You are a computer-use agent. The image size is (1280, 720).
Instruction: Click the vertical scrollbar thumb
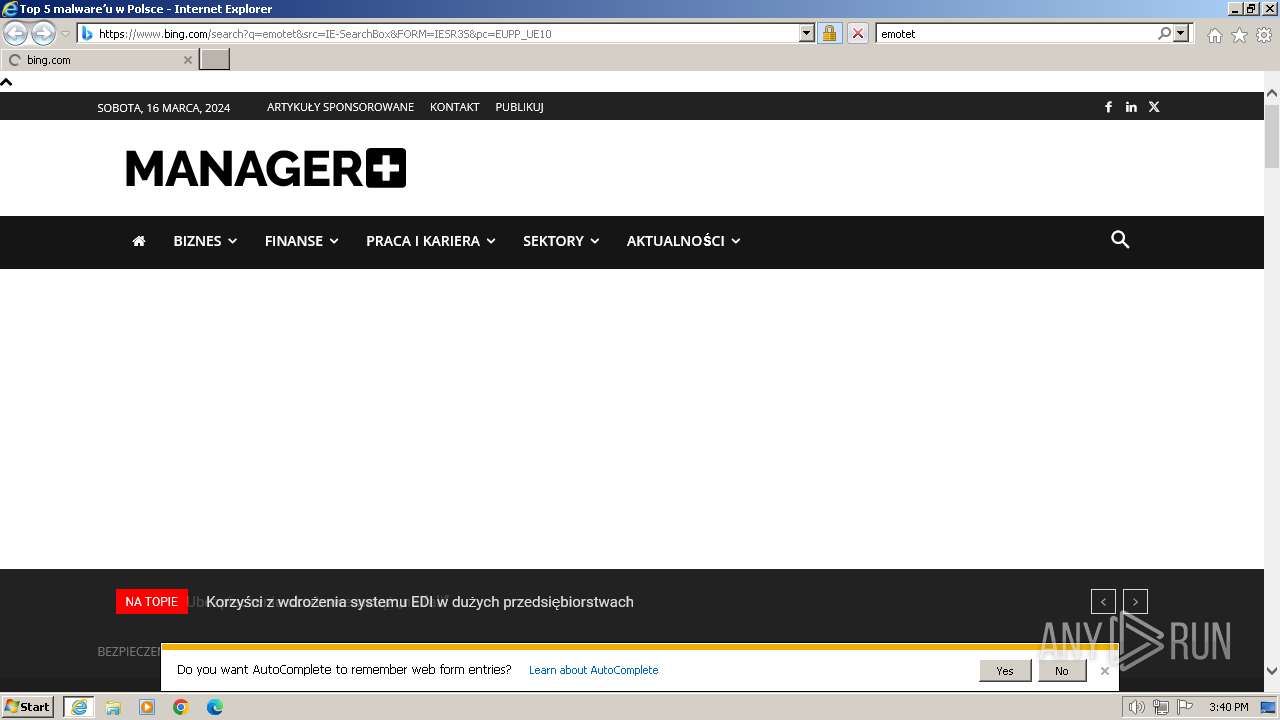pos(1272,135)
